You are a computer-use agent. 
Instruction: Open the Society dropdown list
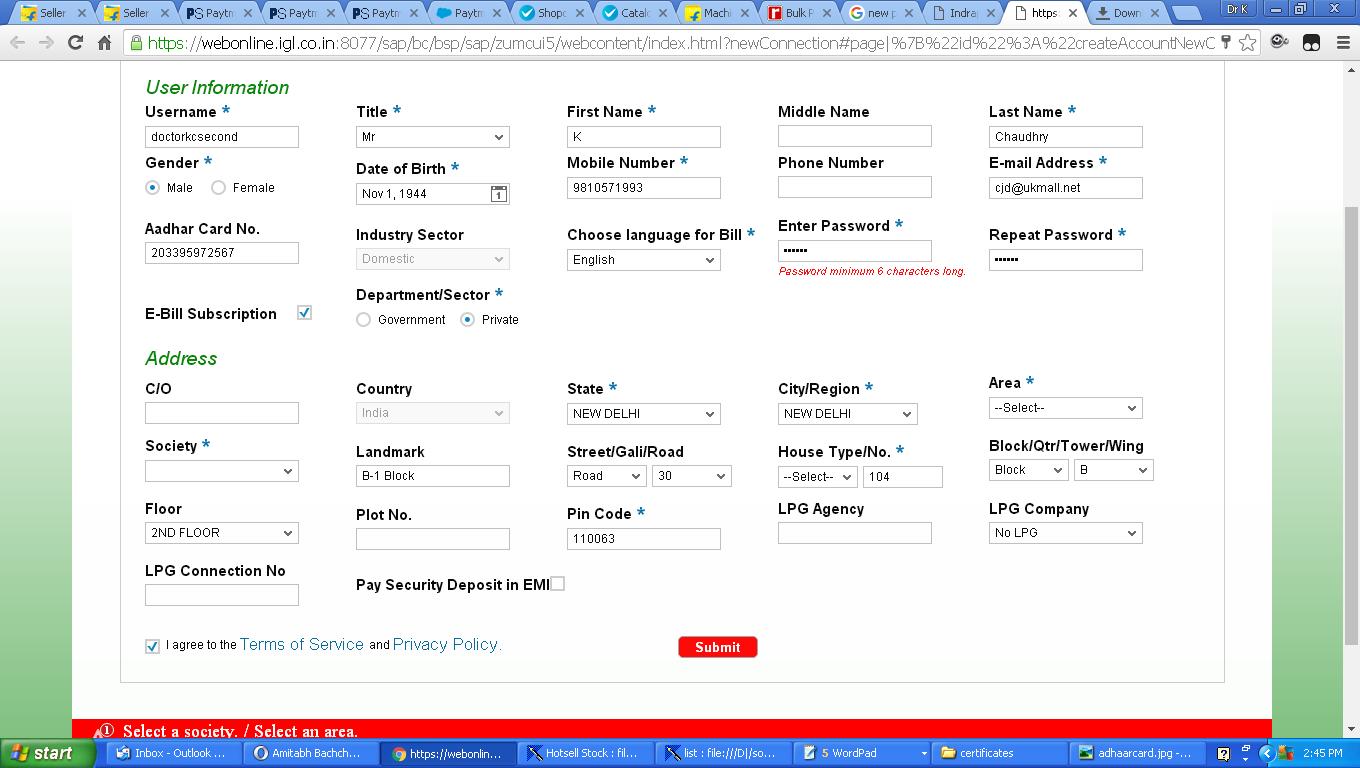point(221,471)
